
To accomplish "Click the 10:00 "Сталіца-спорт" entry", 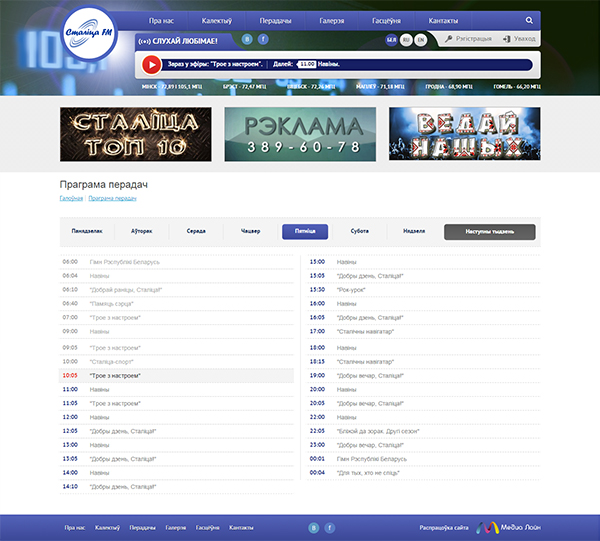I will 176,362.
